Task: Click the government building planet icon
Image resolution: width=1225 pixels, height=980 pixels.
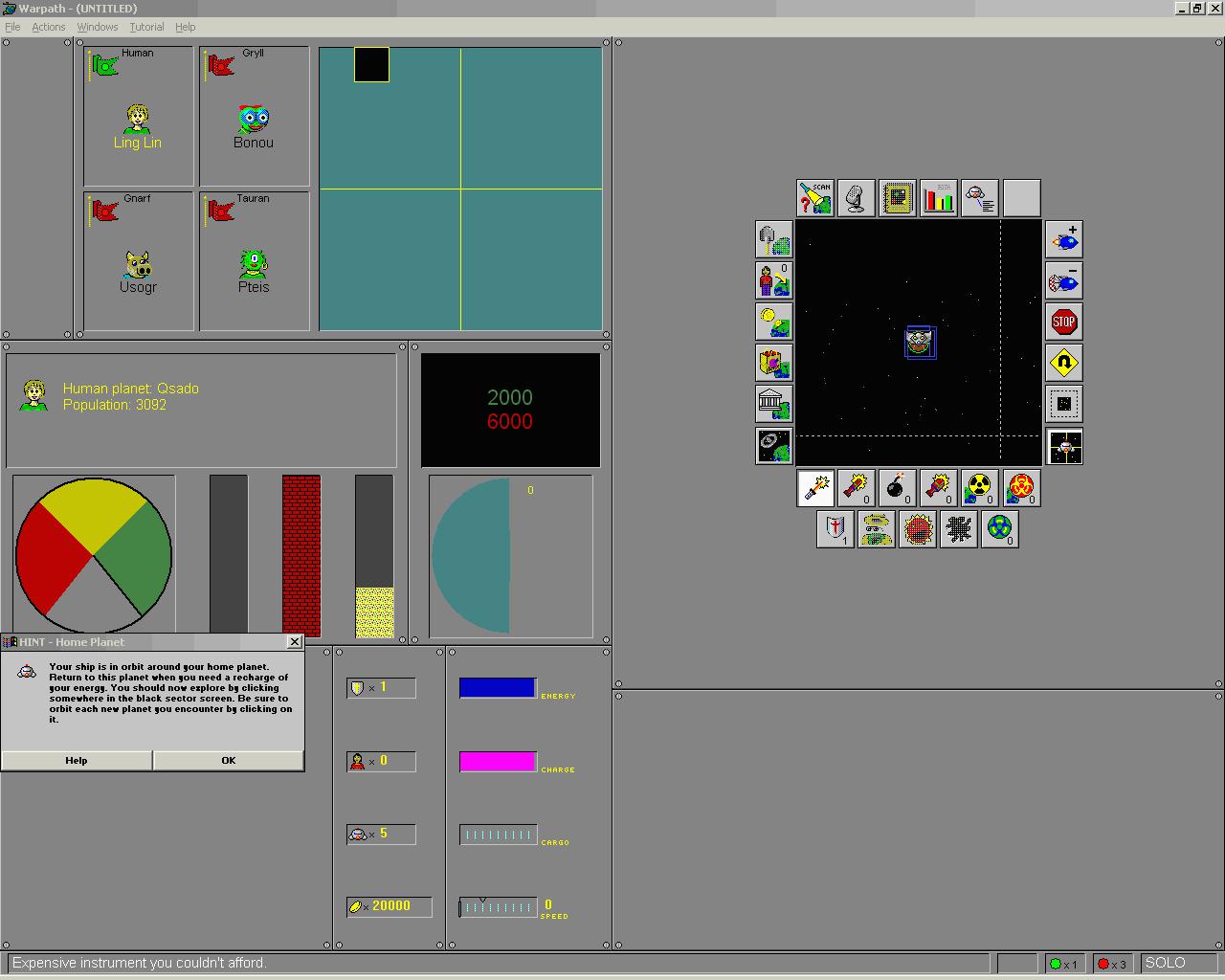Action: pos(773,404)
